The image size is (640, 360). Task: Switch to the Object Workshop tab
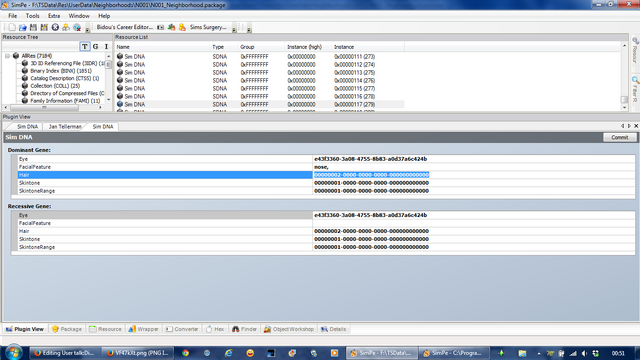click(x=289, y=329)
